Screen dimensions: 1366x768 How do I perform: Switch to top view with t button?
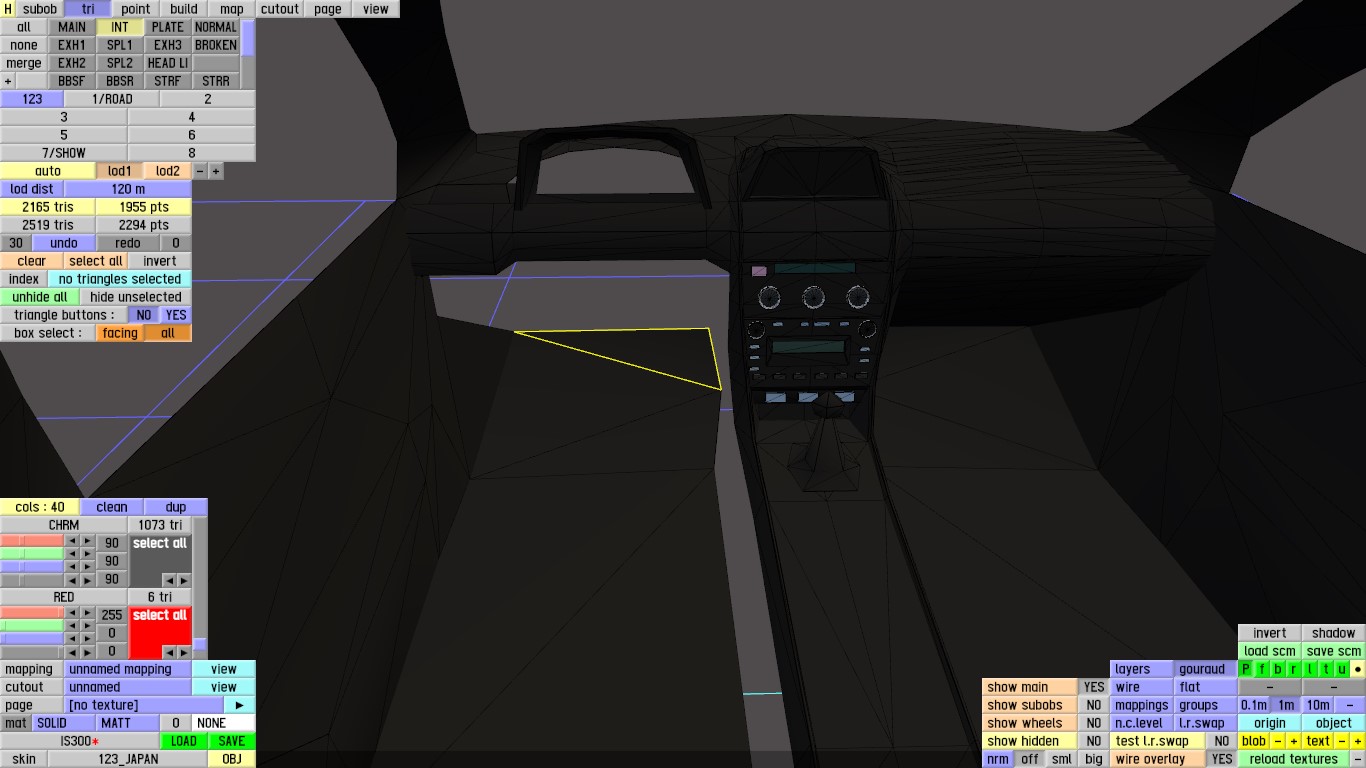point(1326,669)
